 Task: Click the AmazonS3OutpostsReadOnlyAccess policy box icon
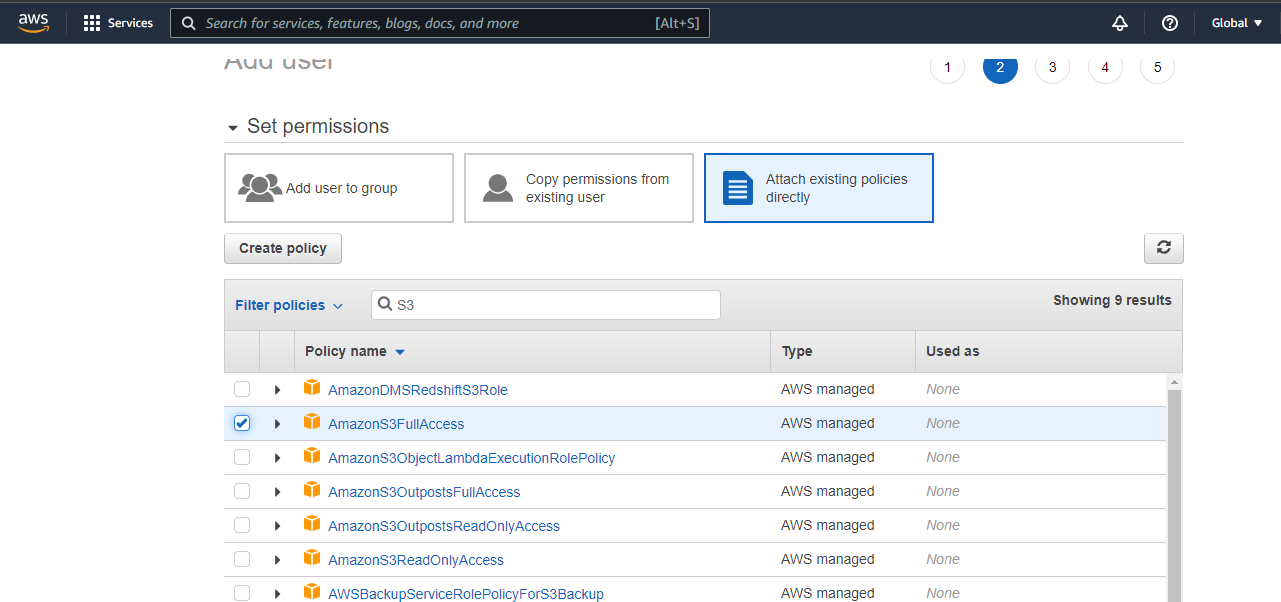tap(312, 525)
